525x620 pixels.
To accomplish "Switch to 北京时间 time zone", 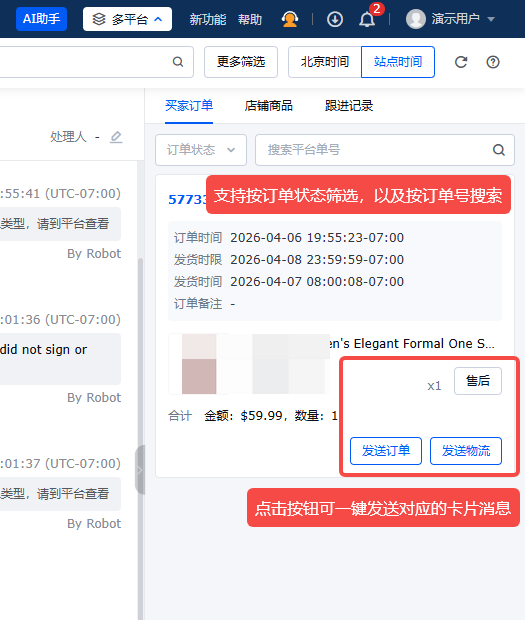I will (325, 62).
